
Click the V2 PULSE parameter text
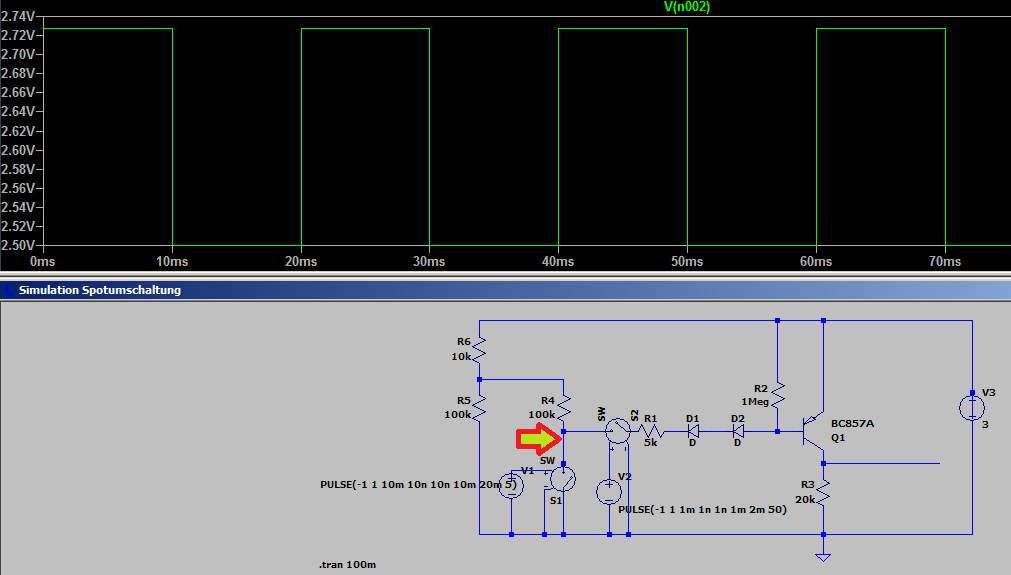(702, 509)
